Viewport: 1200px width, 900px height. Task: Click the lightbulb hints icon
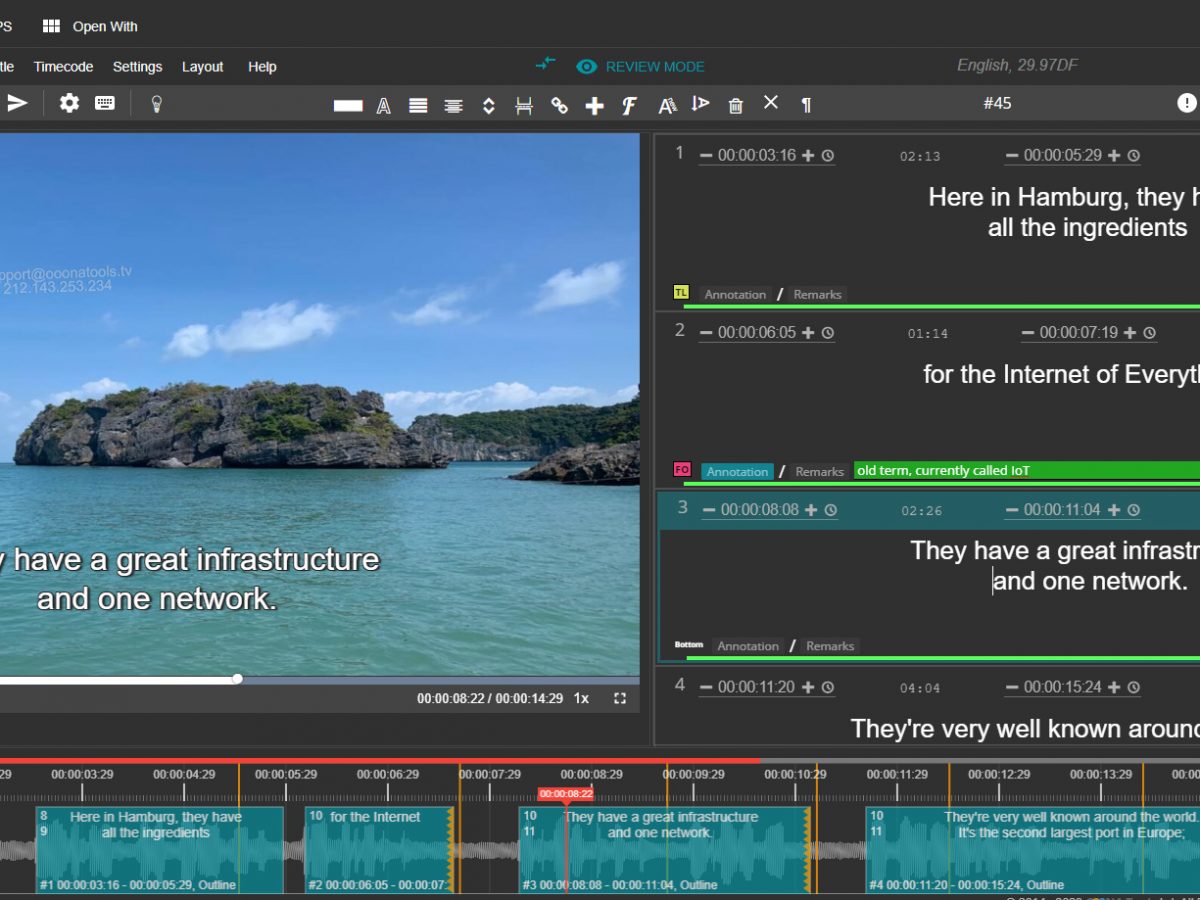point(156,104)
